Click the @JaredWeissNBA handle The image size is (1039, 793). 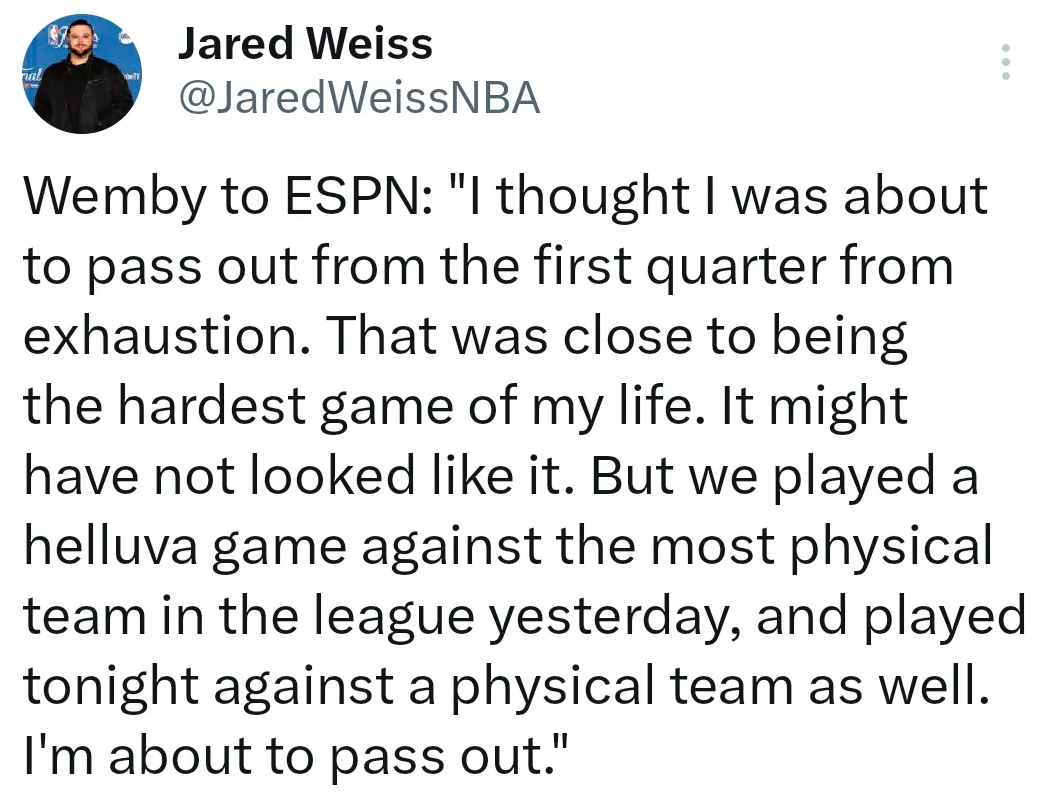point(358,97)
